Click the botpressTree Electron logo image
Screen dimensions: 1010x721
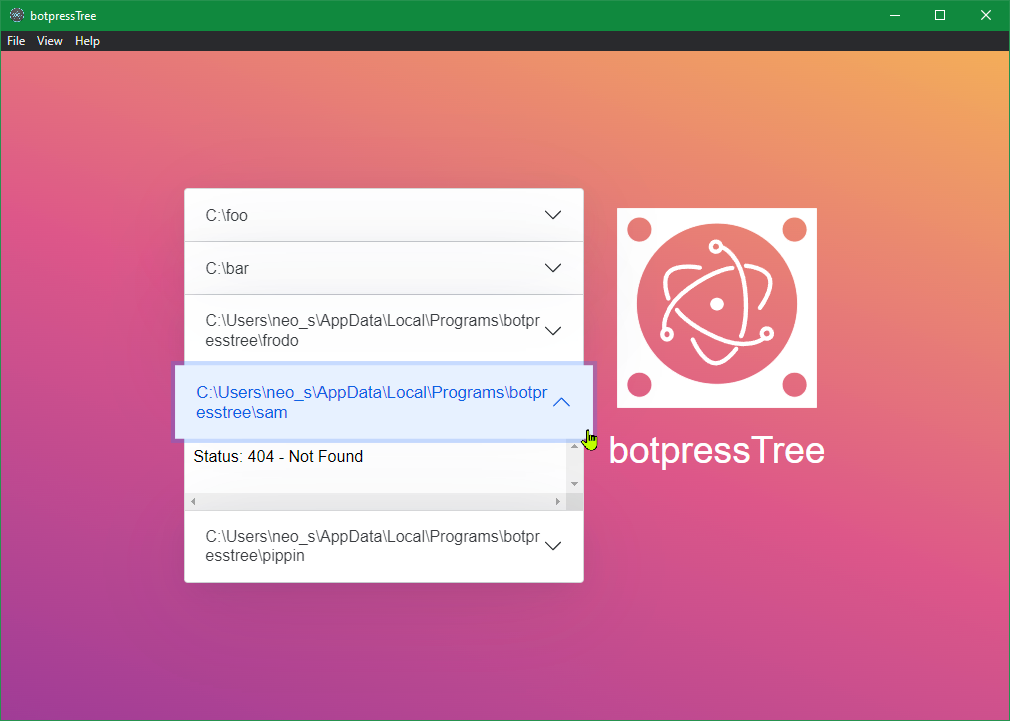[717, 308]
